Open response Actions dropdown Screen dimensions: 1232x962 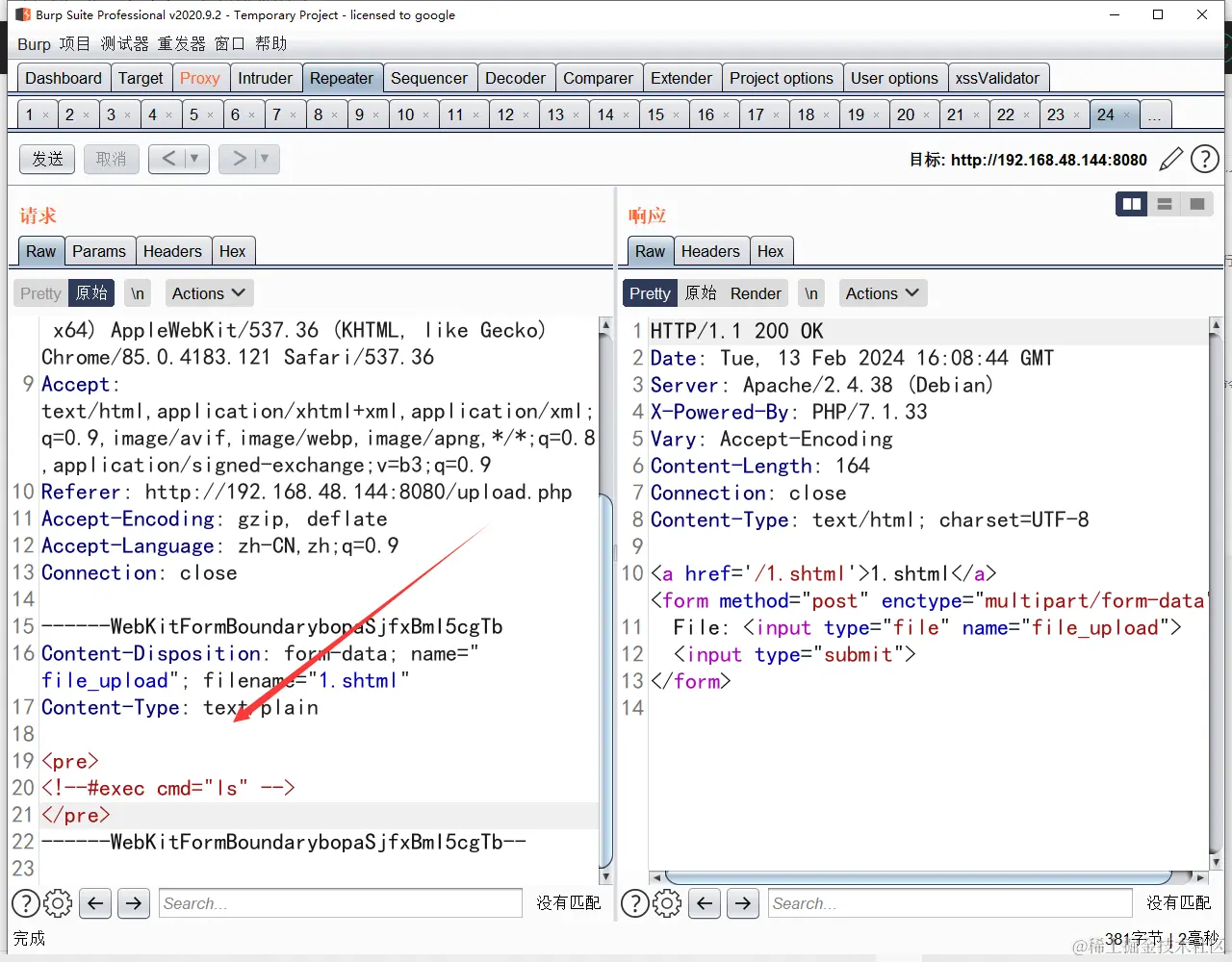tap(882, 293)
